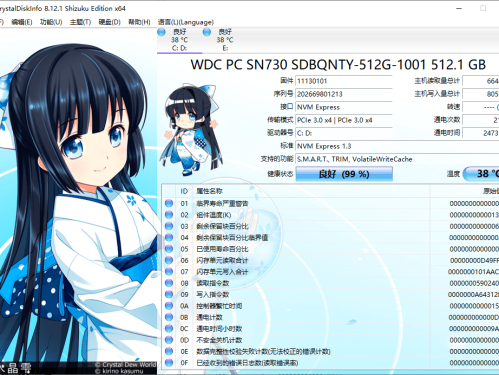Click the drive letter field C: D:
499x375 pixels.
(x=344, y=133)
